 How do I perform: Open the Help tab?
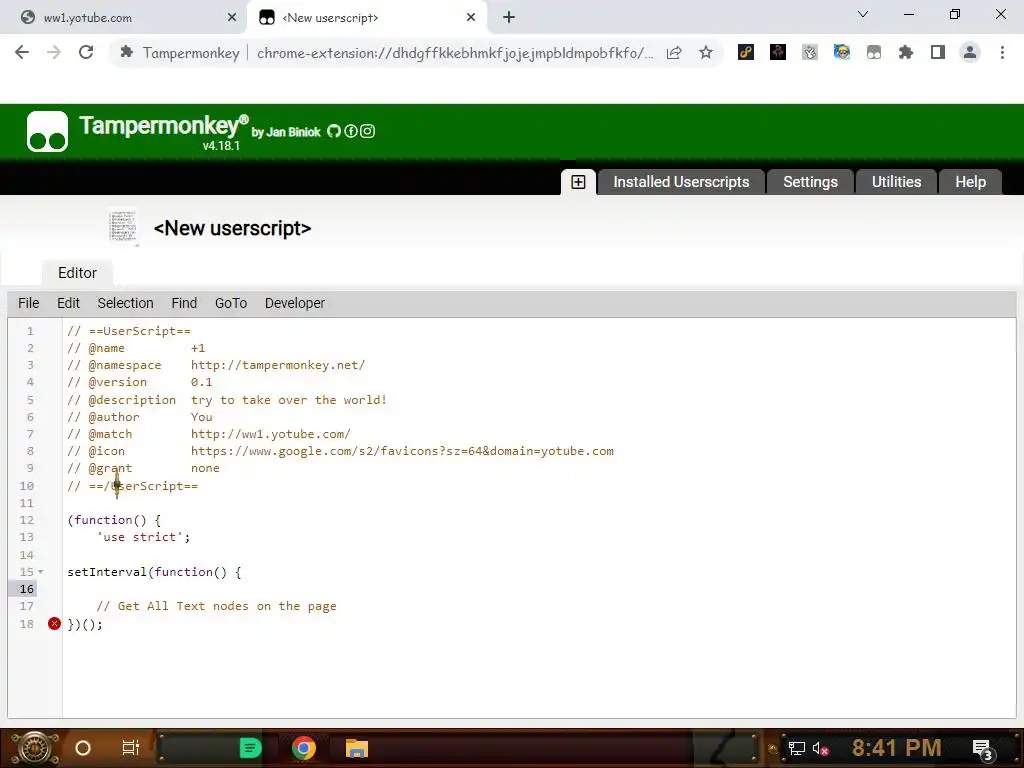970,182
